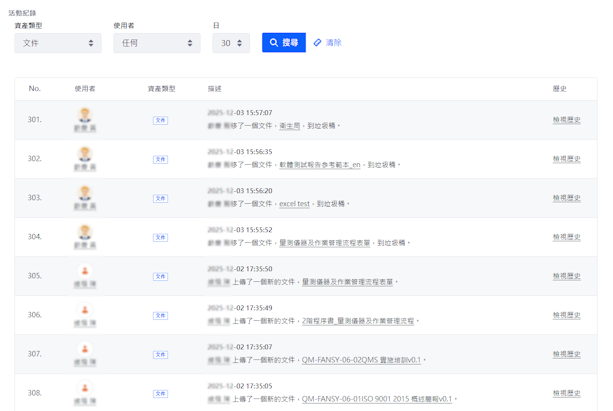The image size is (613, 411).
Task: Click 檢視歷史 for row 302
Action: click(x=566, y=159)
